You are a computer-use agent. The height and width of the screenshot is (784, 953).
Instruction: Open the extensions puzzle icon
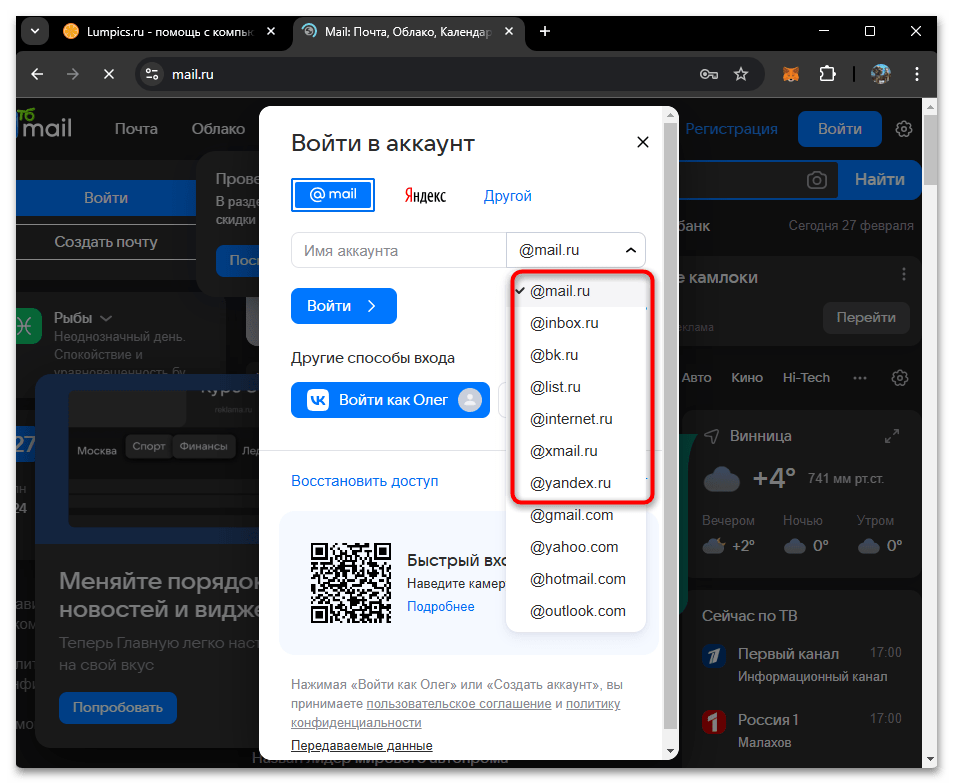pos(827,74)
